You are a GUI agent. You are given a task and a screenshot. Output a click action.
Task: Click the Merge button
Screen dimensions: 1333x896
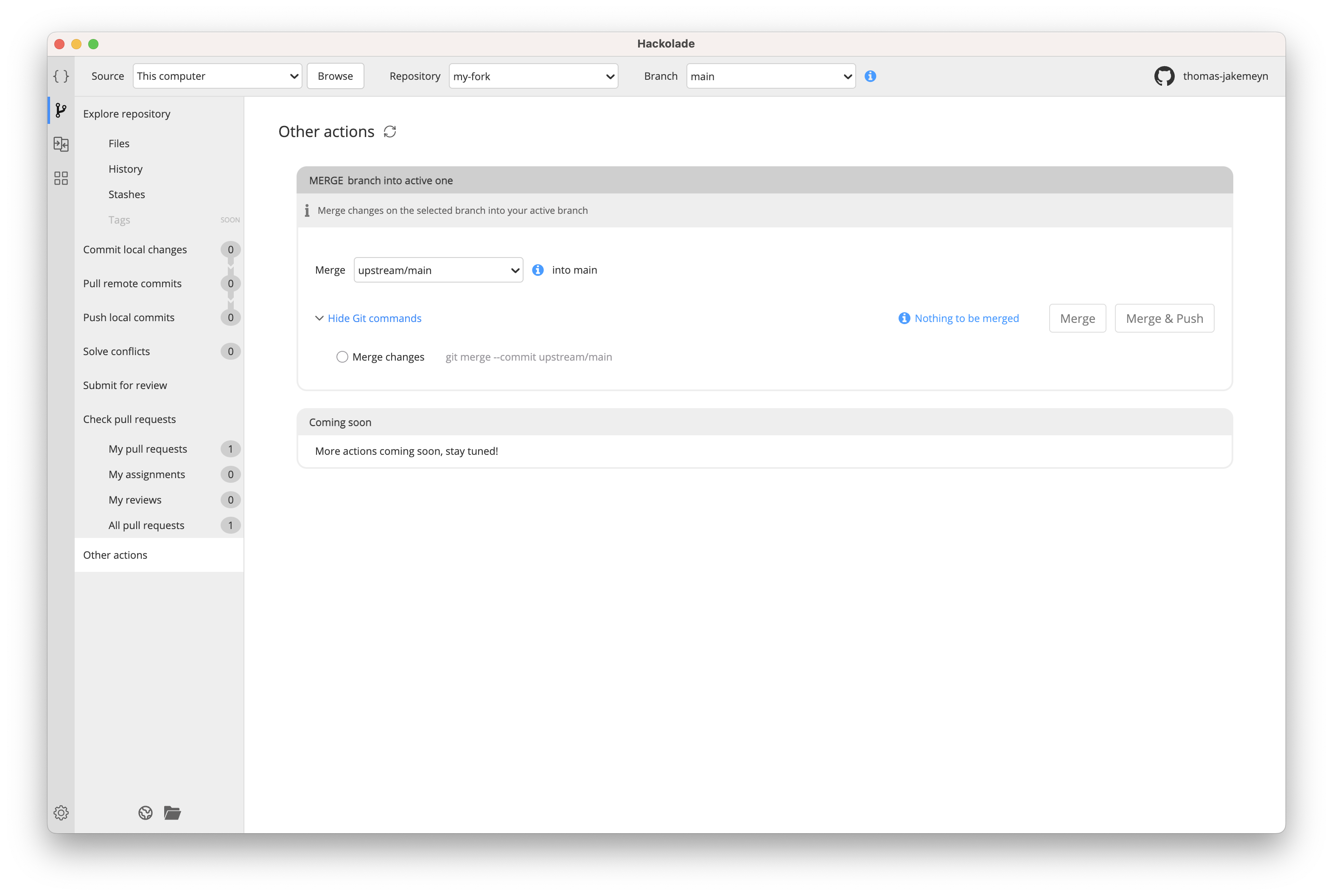pyautogui.click(x=1077, y=318)
